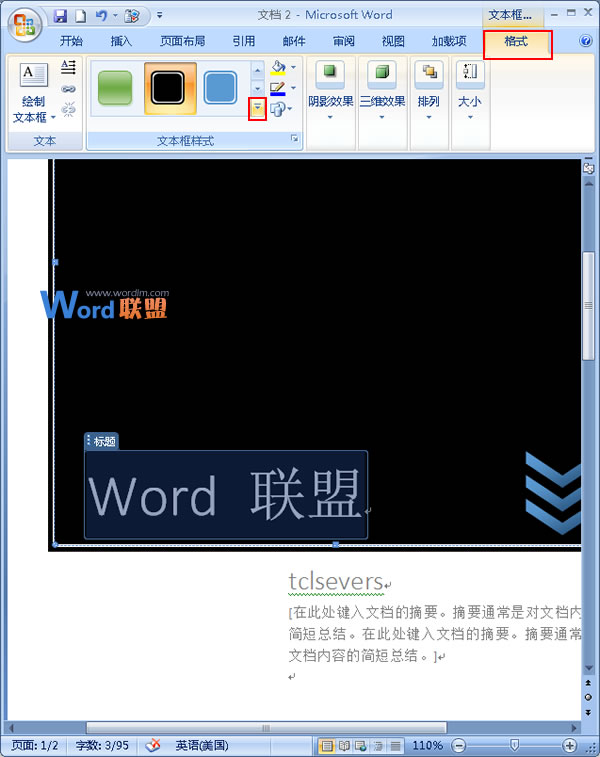This screenshot has height=757, width=600.
Task: Open the undo history dropdown arrow
Action: tap(115, 16)
